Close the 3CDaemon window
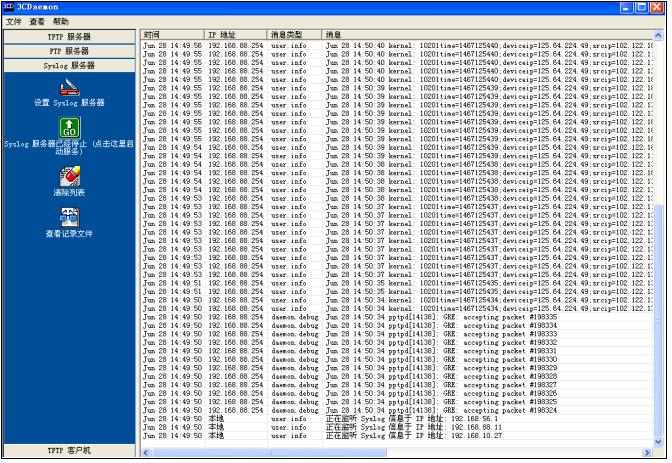 click(656, 7)
